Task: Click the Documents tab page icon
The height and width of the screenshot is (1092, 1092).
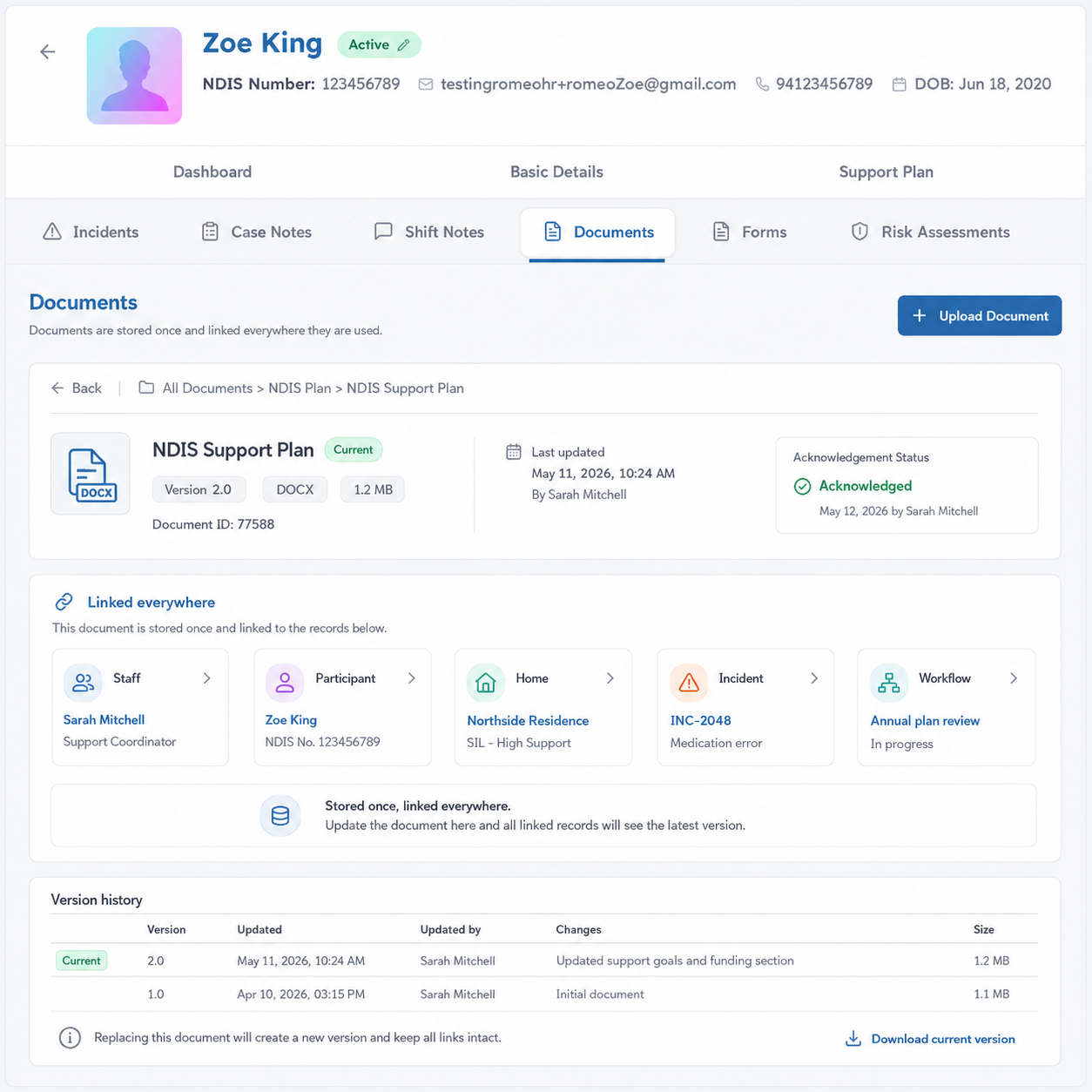Action: [x=552, y=232]
